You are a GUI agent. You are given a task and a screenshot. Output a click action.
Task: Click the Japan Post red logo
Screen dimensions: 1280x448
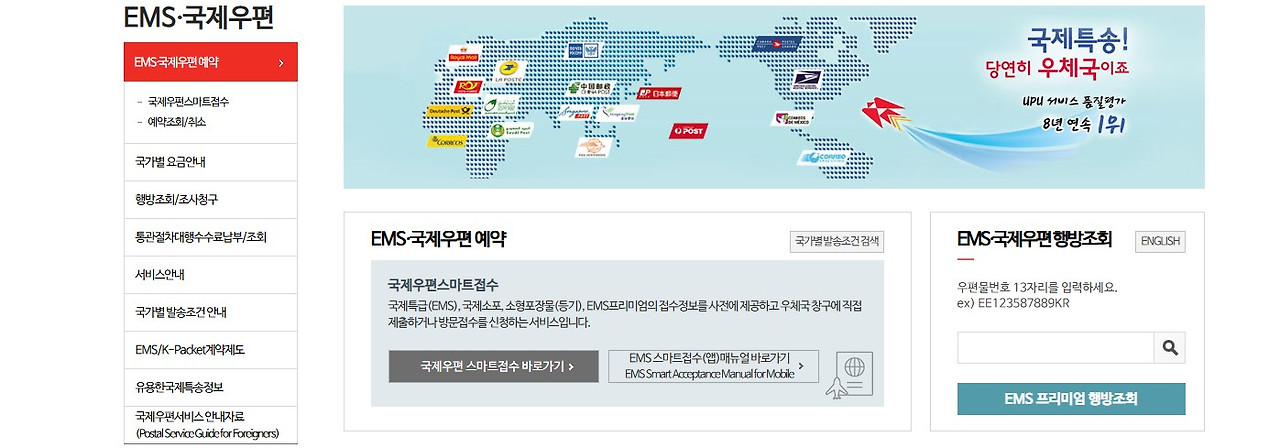659,94
